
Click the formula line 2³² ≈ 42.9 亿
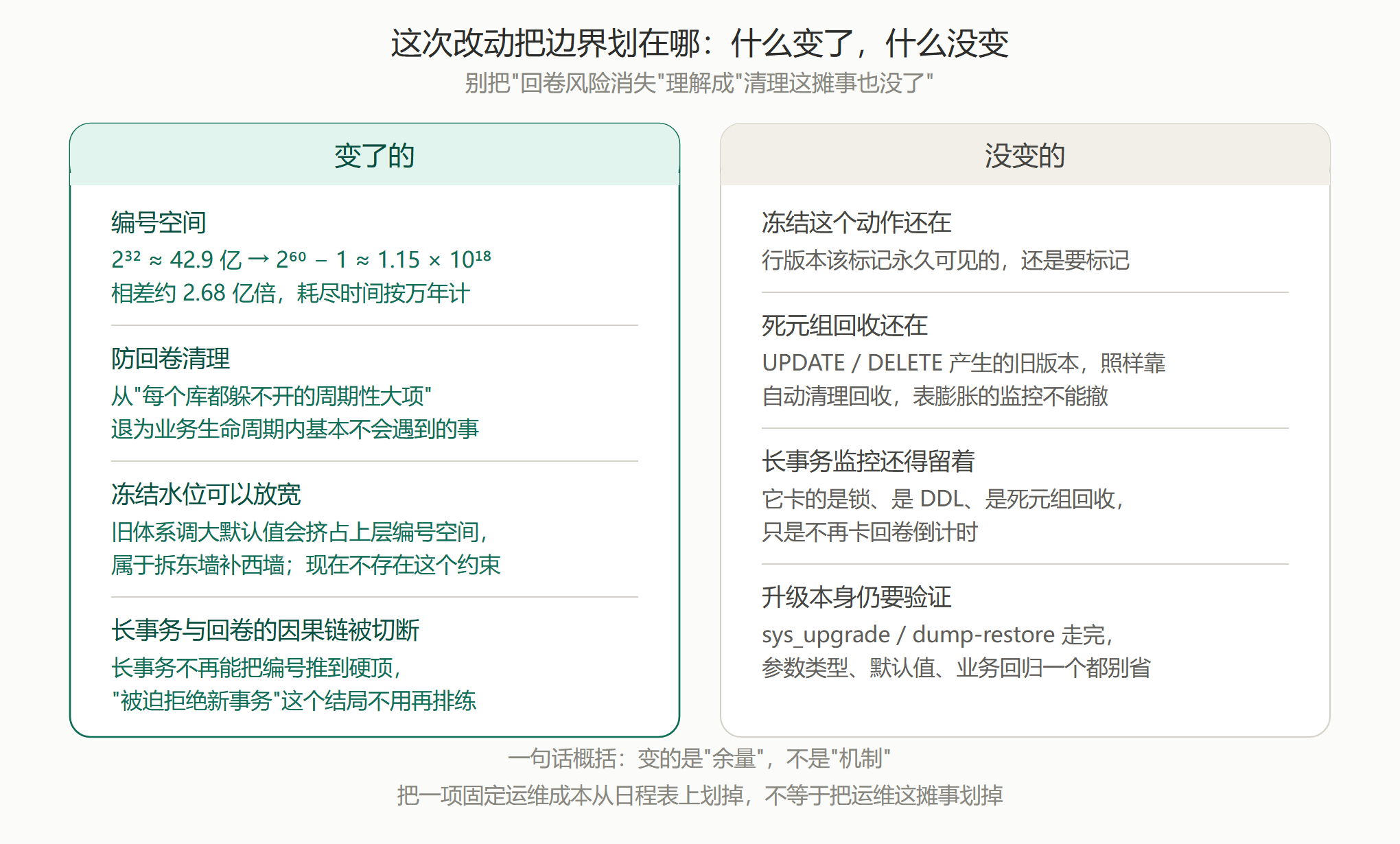pyautogui.click(x=301, y=259)
